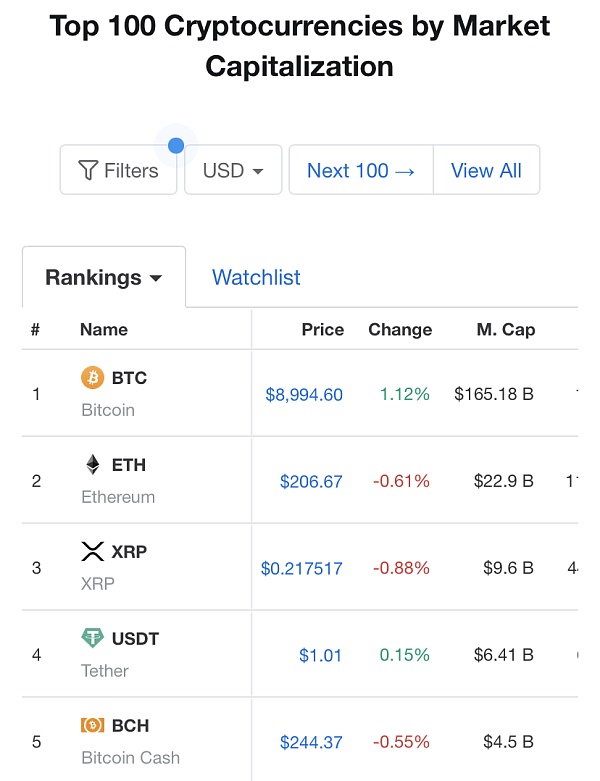The image size is (600, 781).
Task: Click the Bitcoin Cash logo icon
Action: pyautogui.click(x=92, y=725)
